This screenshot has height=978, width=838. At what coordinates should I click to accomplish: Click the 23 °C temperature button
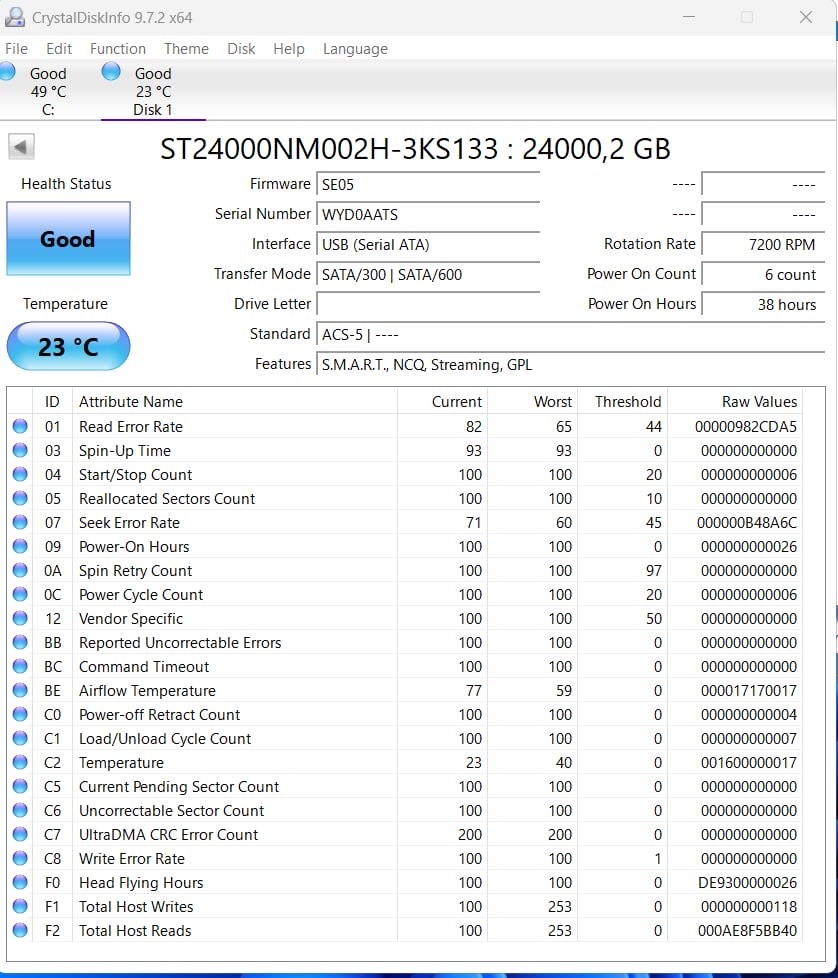point(68,346)
